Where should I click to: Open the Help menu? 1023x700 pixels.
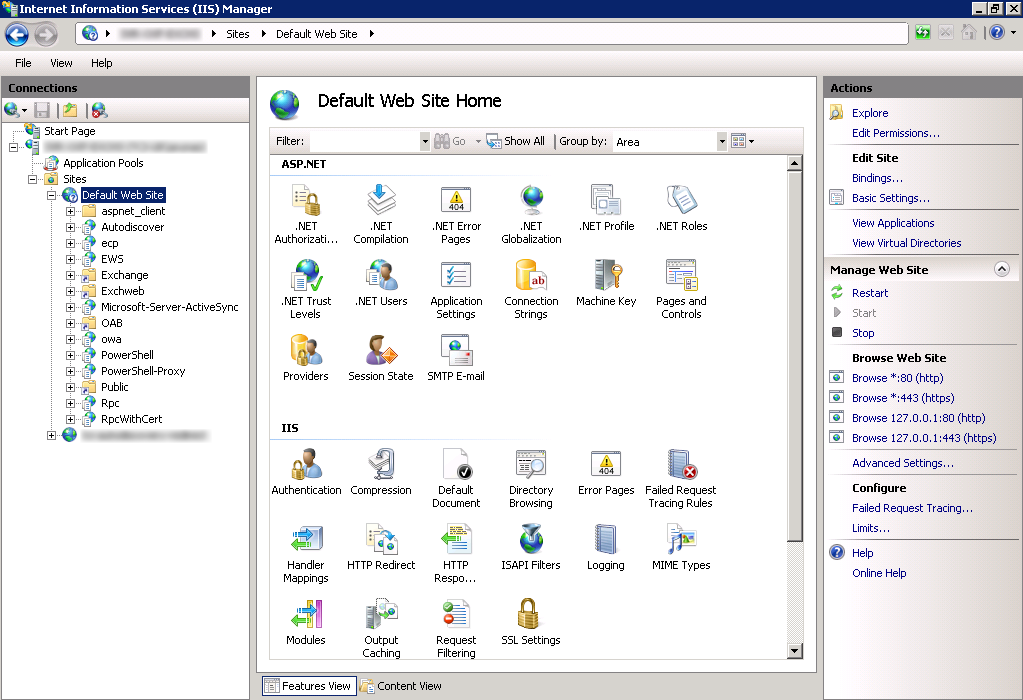click(102, 63)
